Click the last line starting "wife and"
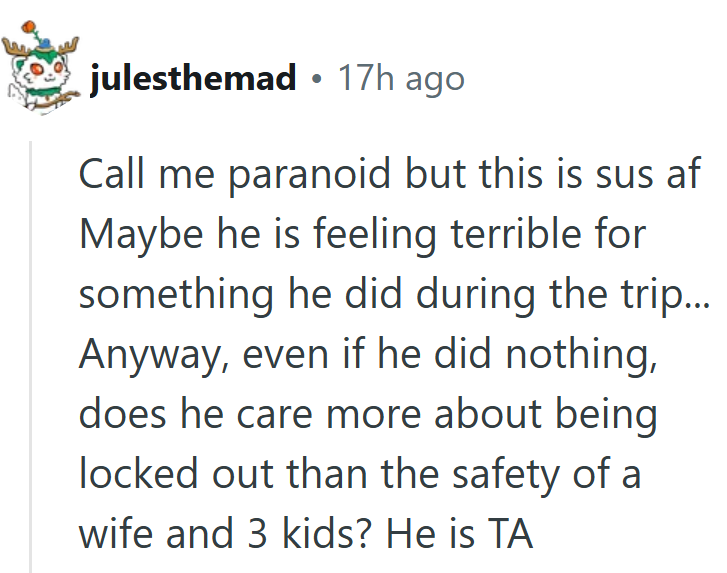 pos(305,535)
